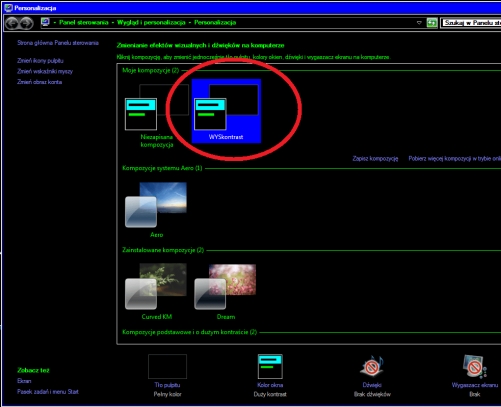501x407 pixels.
Task: Open Zmień ikony pulpitu link
Action: point(40,61)
